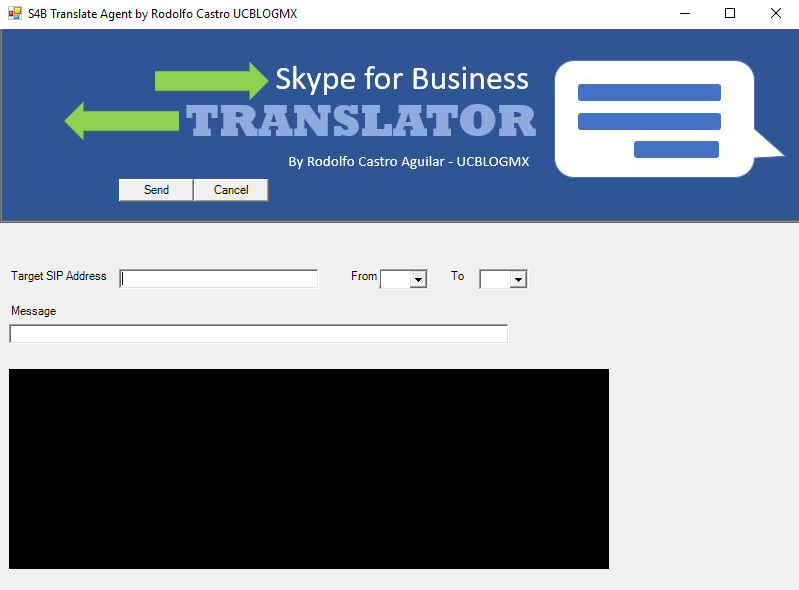
Task: Click the Target SIP Address label
Action: 58,276
